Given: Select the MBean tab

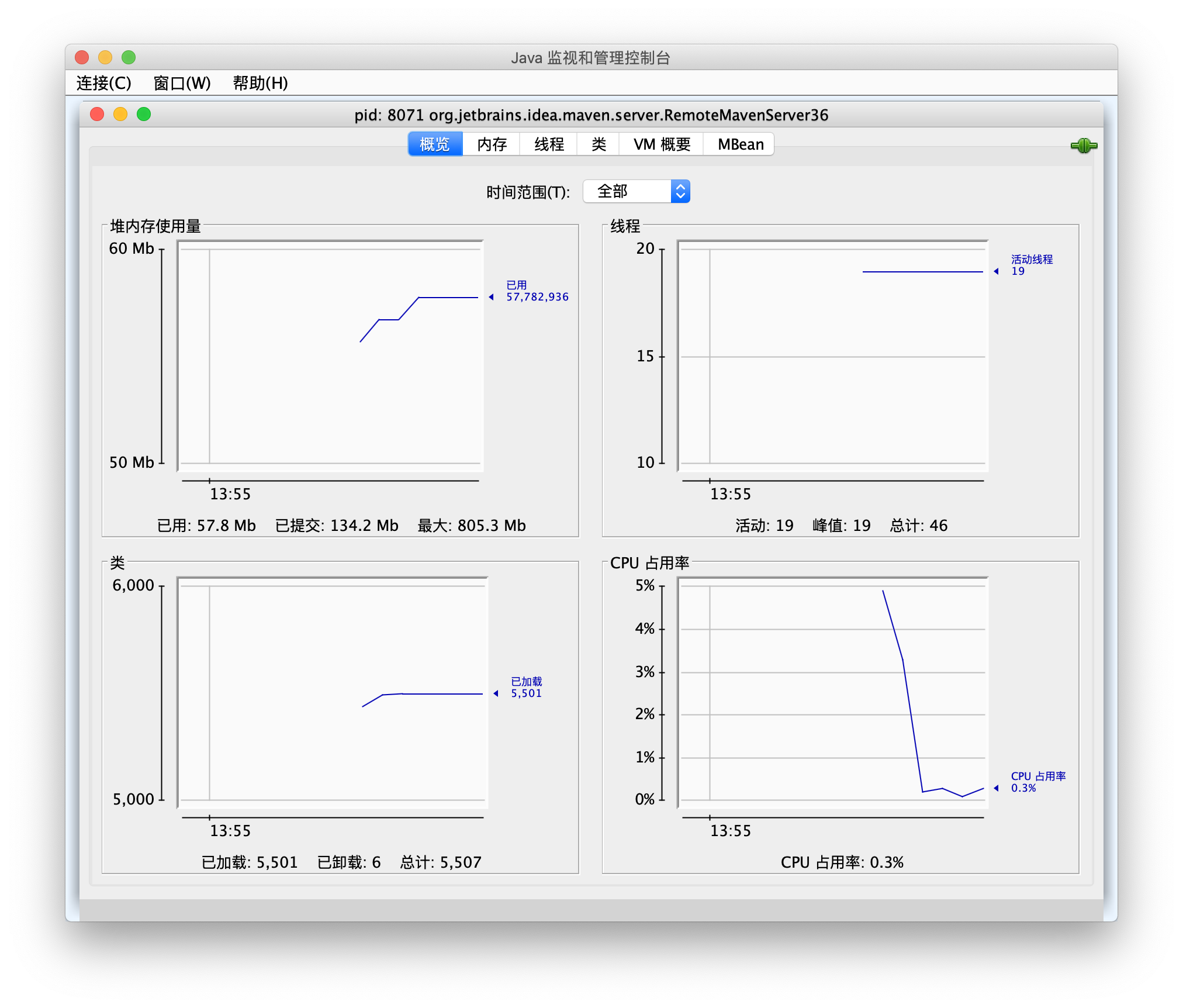Looking at the screenshot, I should pyautogui.click(x=740, y=144).
